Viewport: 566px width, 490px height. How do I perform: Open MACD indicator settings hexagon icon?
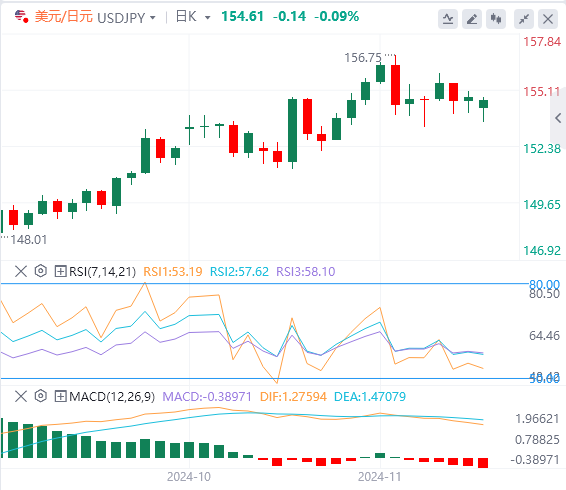41,396
